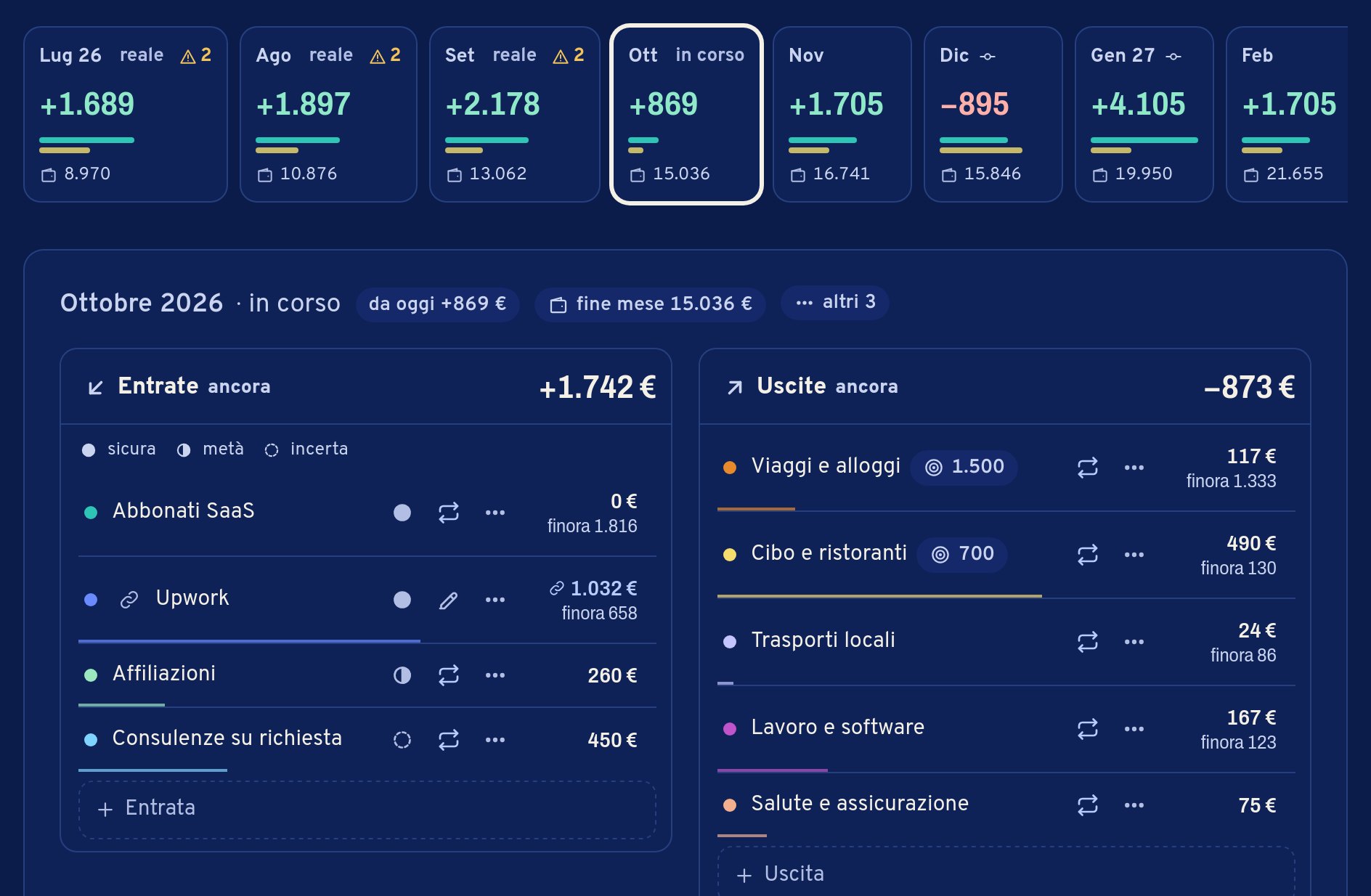This screenshot has width=1371, height=896.
Task: Click recurring icon for Salute e assicurazione
Action: click(x=1088, y=805)
